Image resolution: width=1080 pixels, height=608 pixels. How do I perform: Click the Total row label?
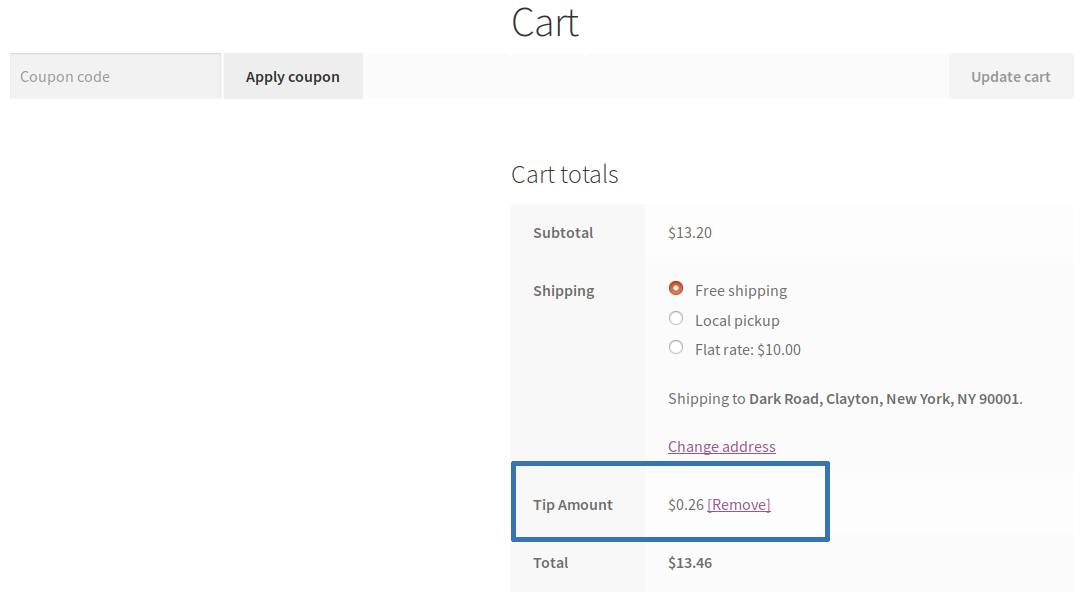pos(550,562)
